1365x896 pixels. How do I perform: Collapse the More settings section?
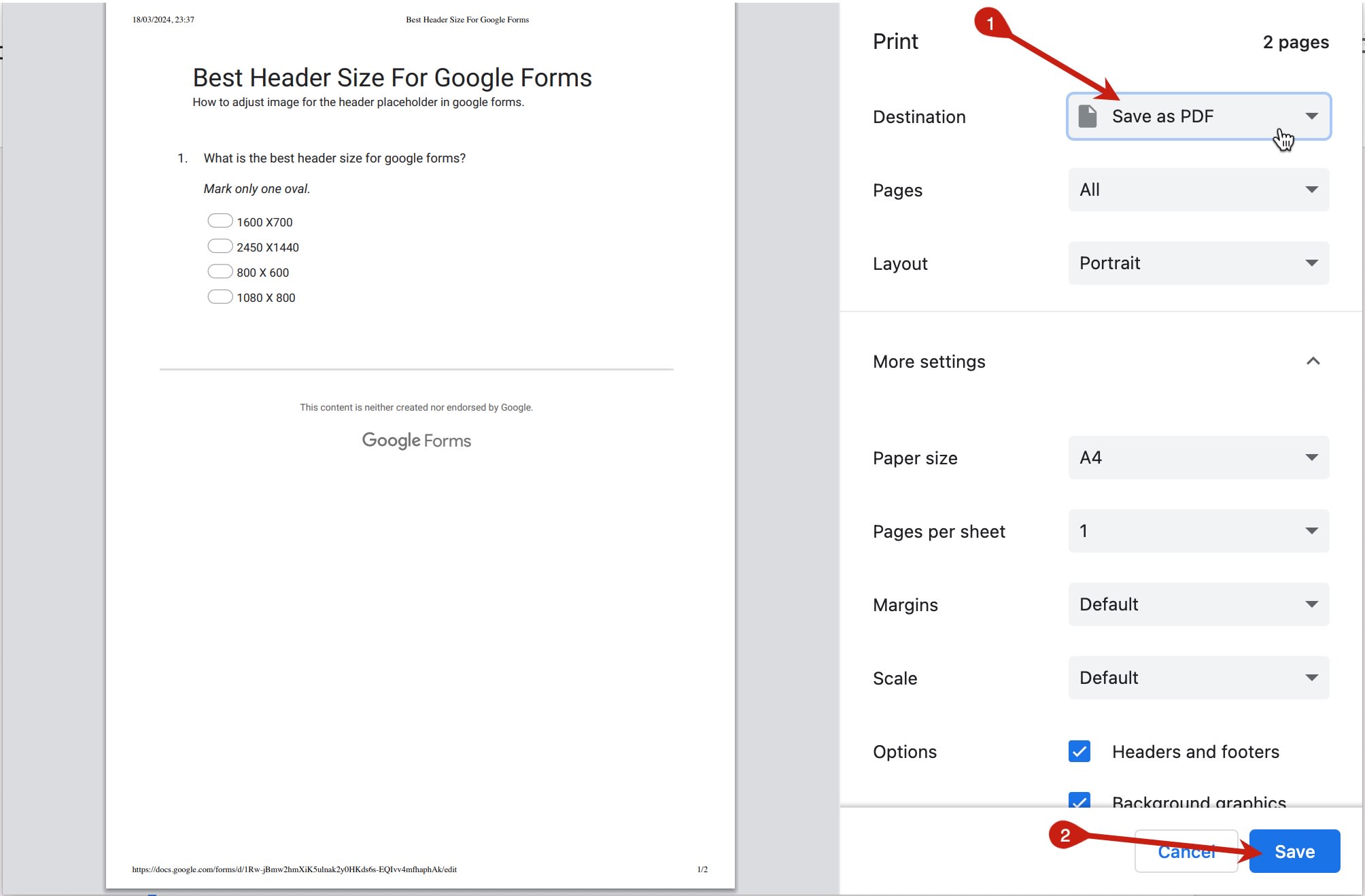click(x=1312, y=361)
